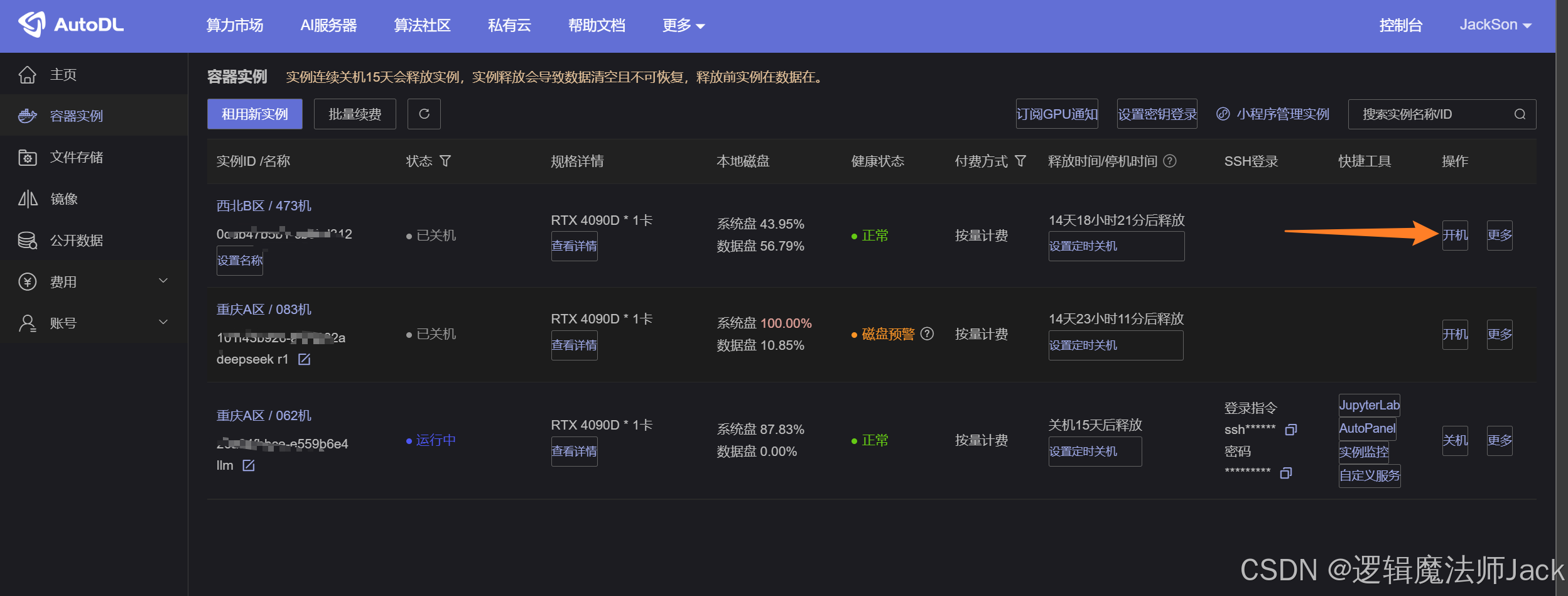Edit the deepseek r1 instance name
This screenshot has width=1568, height=596.
tap(305, 359)
